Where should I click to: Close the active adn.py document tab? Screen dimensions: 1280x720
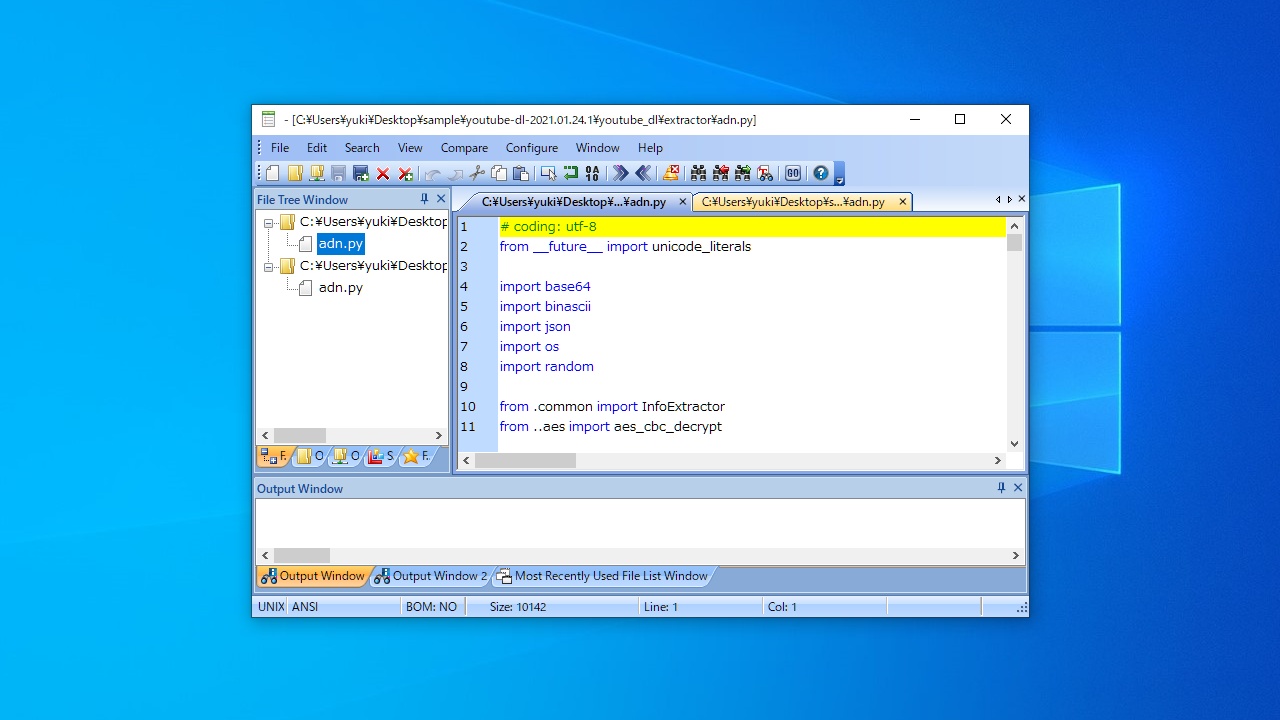tap(683, 202)
